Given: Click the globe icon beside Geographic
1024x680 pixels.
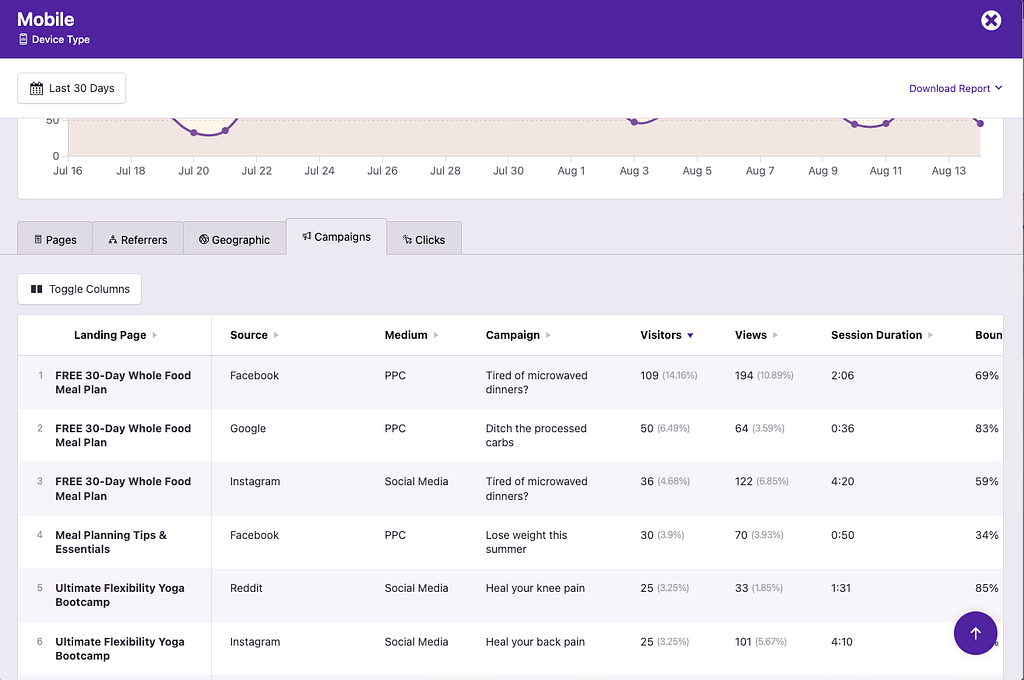Looking at the screenshot, I should (204, 239).
